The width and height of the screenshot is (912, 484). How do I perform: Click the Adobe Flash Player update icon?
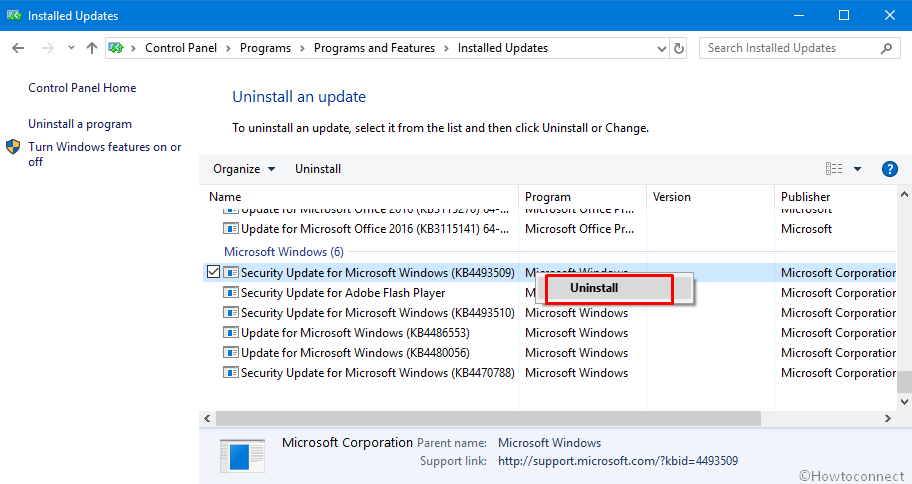coord(231,293)
